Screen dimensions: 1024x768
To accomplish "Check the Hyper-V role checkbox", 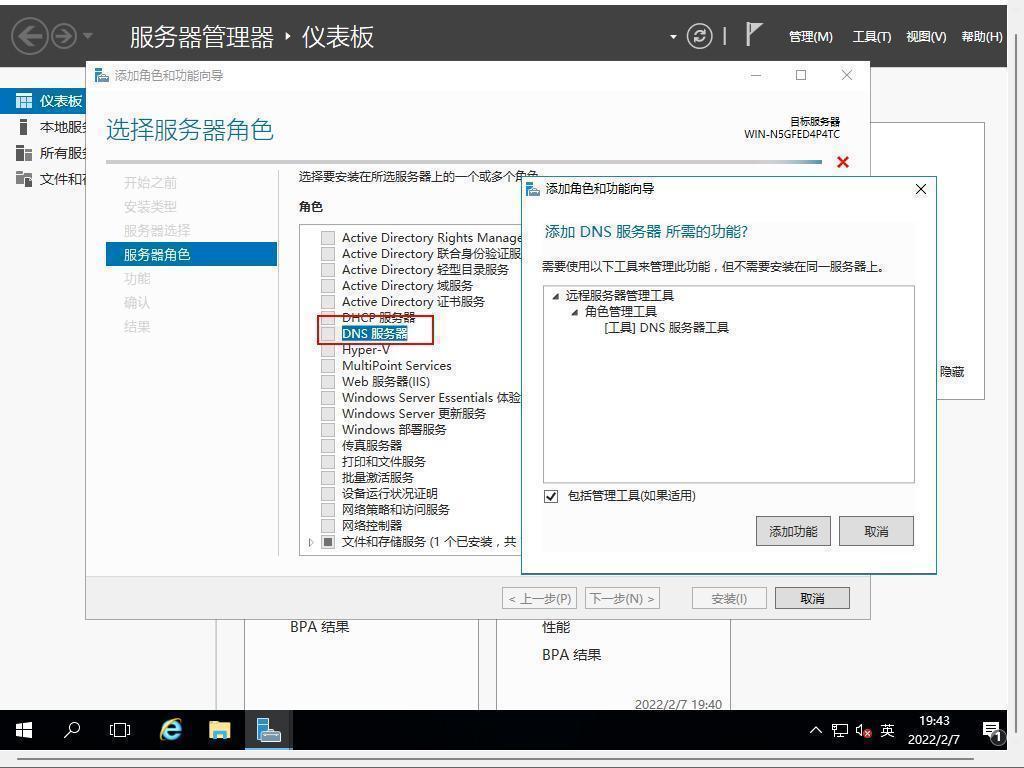I will 328,349.
